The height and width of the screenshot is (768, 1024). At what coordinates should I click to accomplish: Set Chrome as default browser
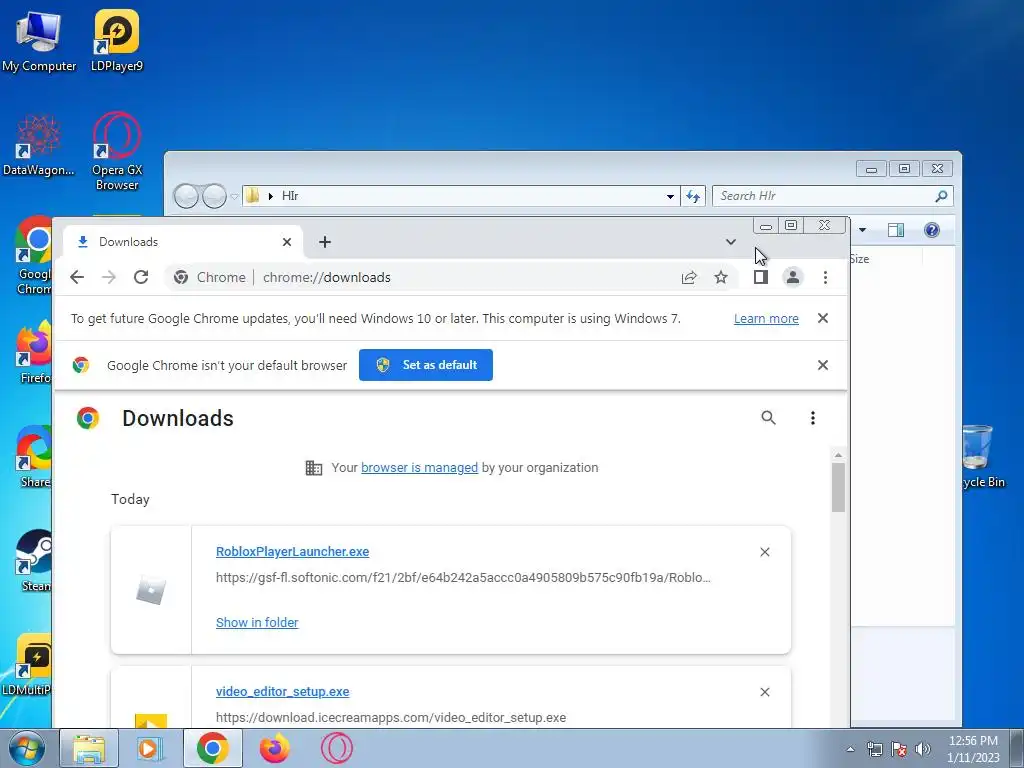coord(426,365)
